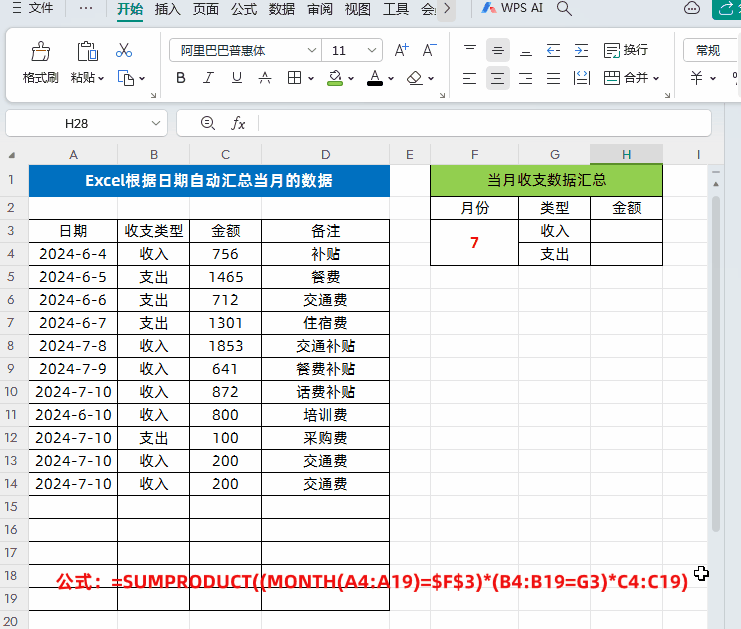Toggle Strikethrough formatting
The width and height of the screenshot is (741, 629).
265,78
